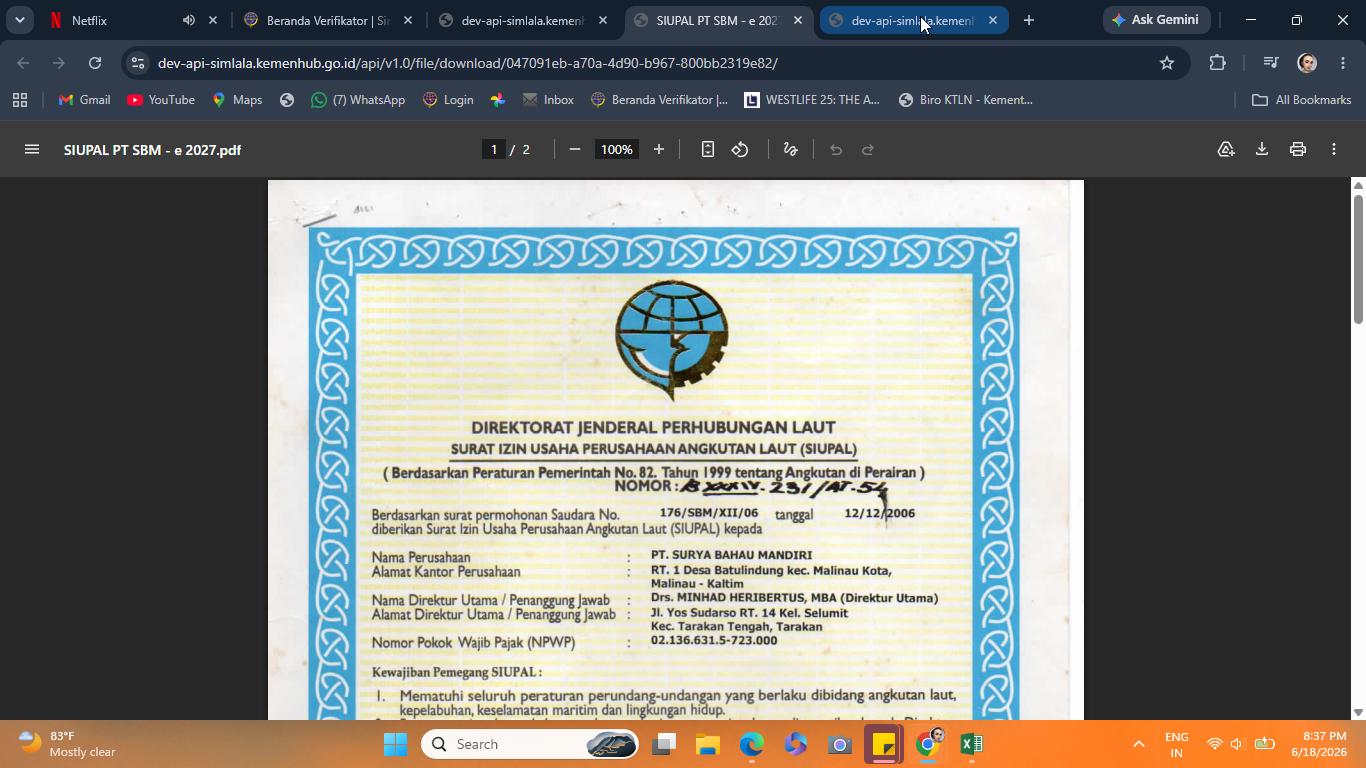This screenshot has width=1366, height=768.
Task: Open the Chrome profile avatar
Action: pyautogui.click(x=1307, y=63)
